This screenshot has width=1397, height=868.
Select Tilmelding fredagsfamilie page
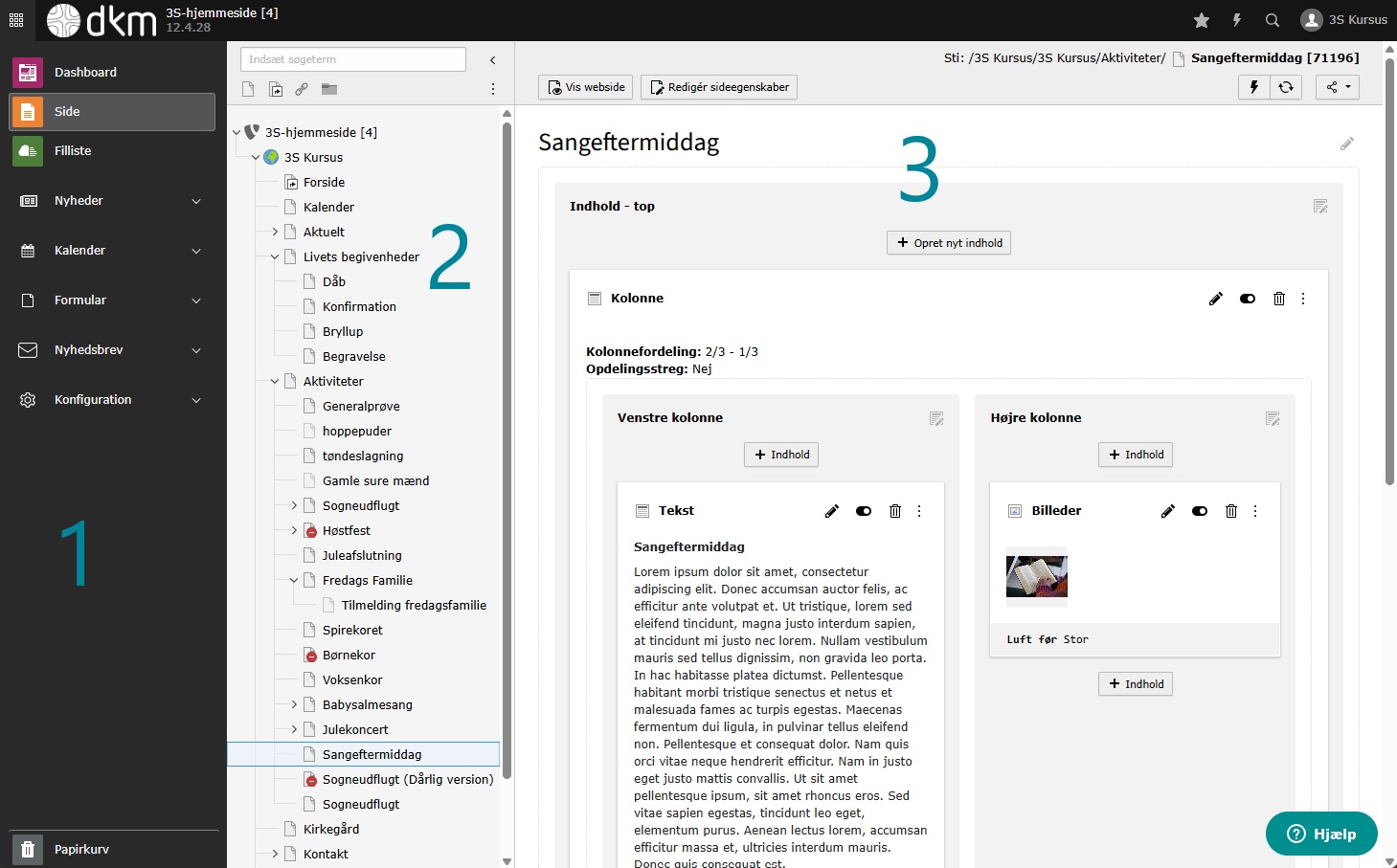click(414, 605)
